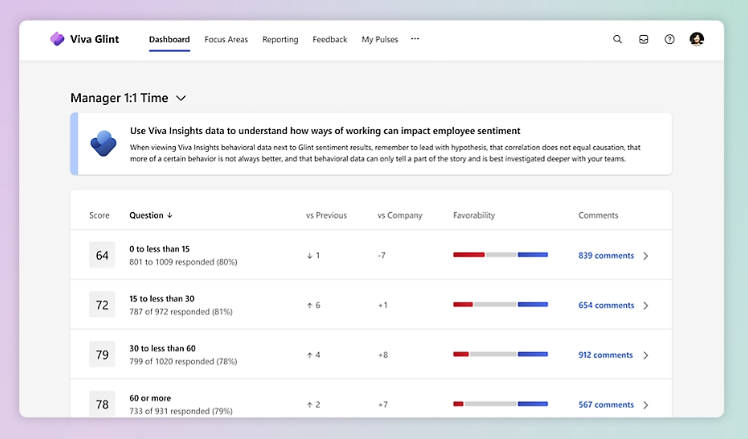Go to the Feedback tab

click(330, 39)
